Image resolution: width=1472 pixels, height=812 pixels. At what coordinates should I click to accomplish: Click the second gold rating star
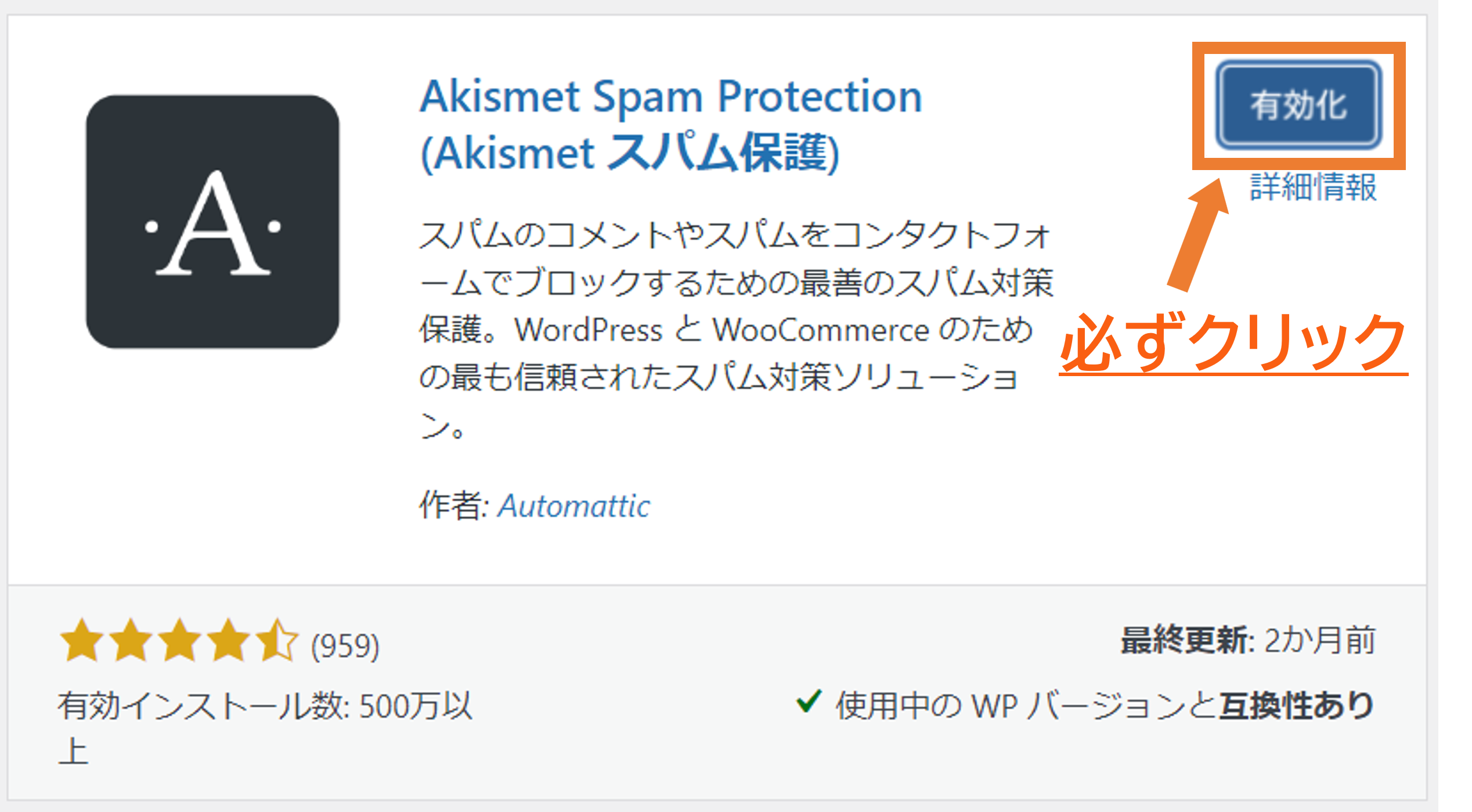click(131, 641)
